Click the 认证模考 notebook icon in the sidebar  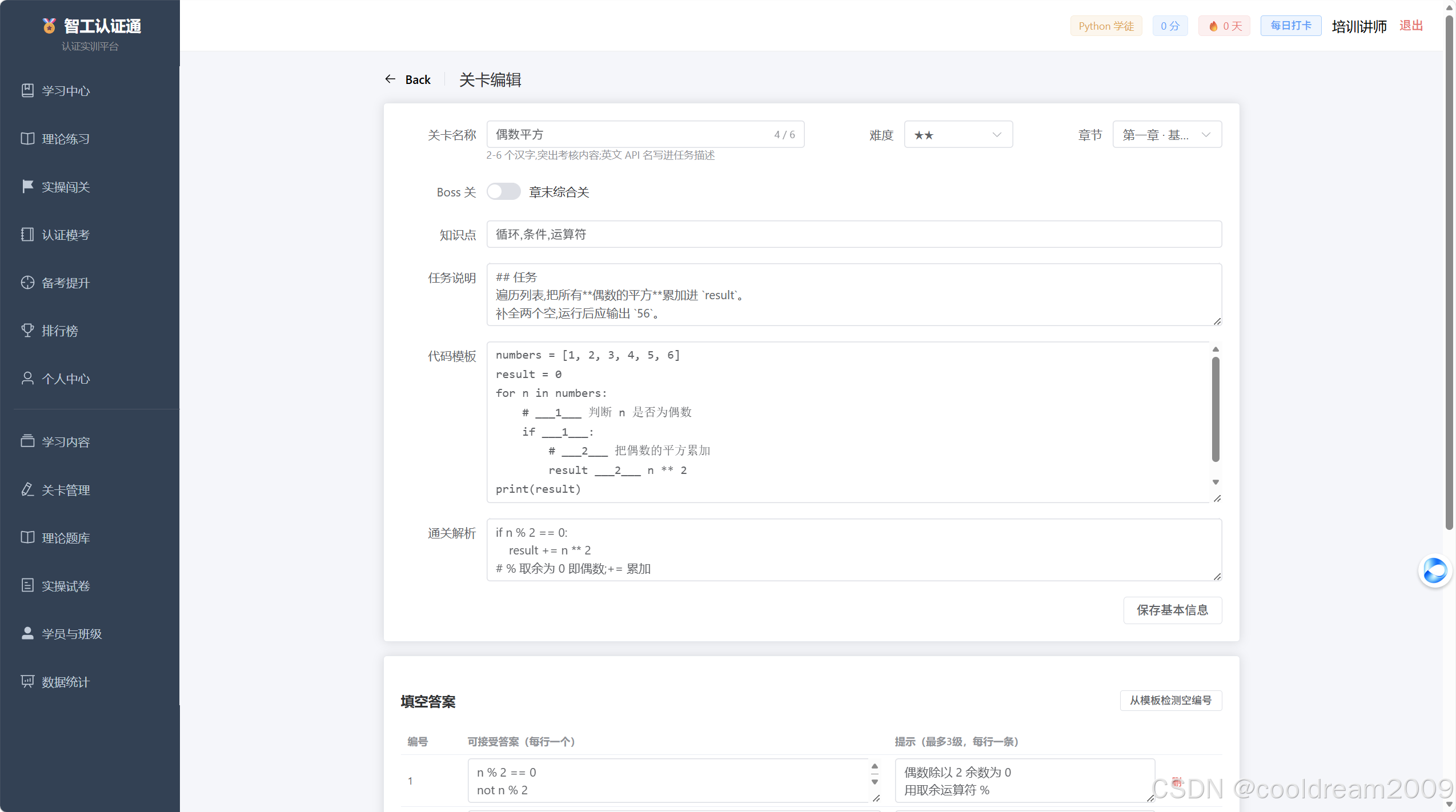click(27, 234)
